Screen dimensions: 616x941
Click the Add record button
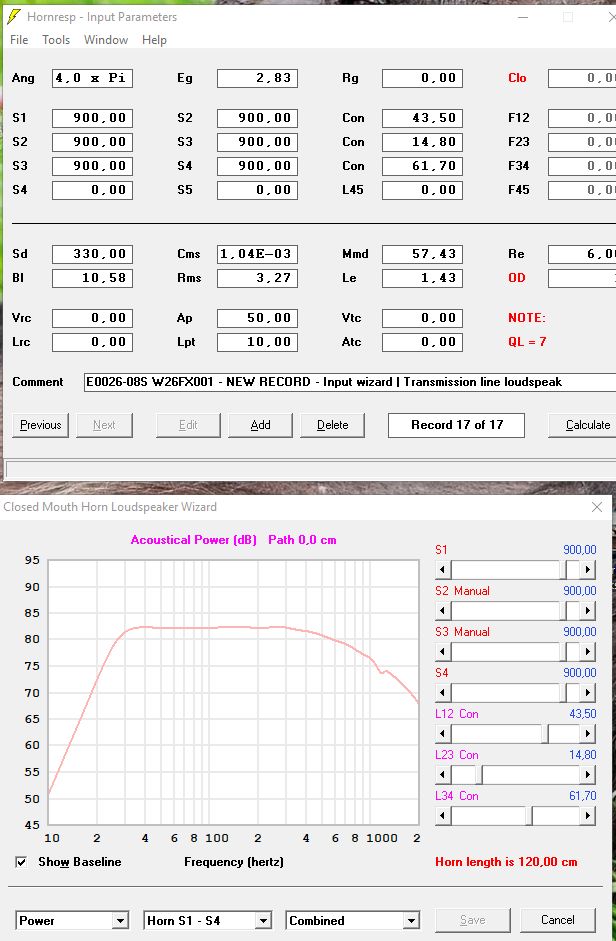point(260,425)
